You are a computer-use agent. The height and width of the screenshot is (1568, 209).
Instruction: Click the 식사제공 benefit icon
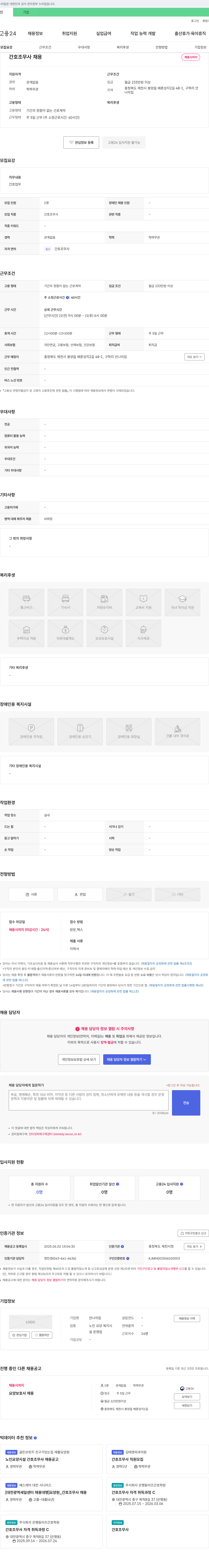(143, 633)
